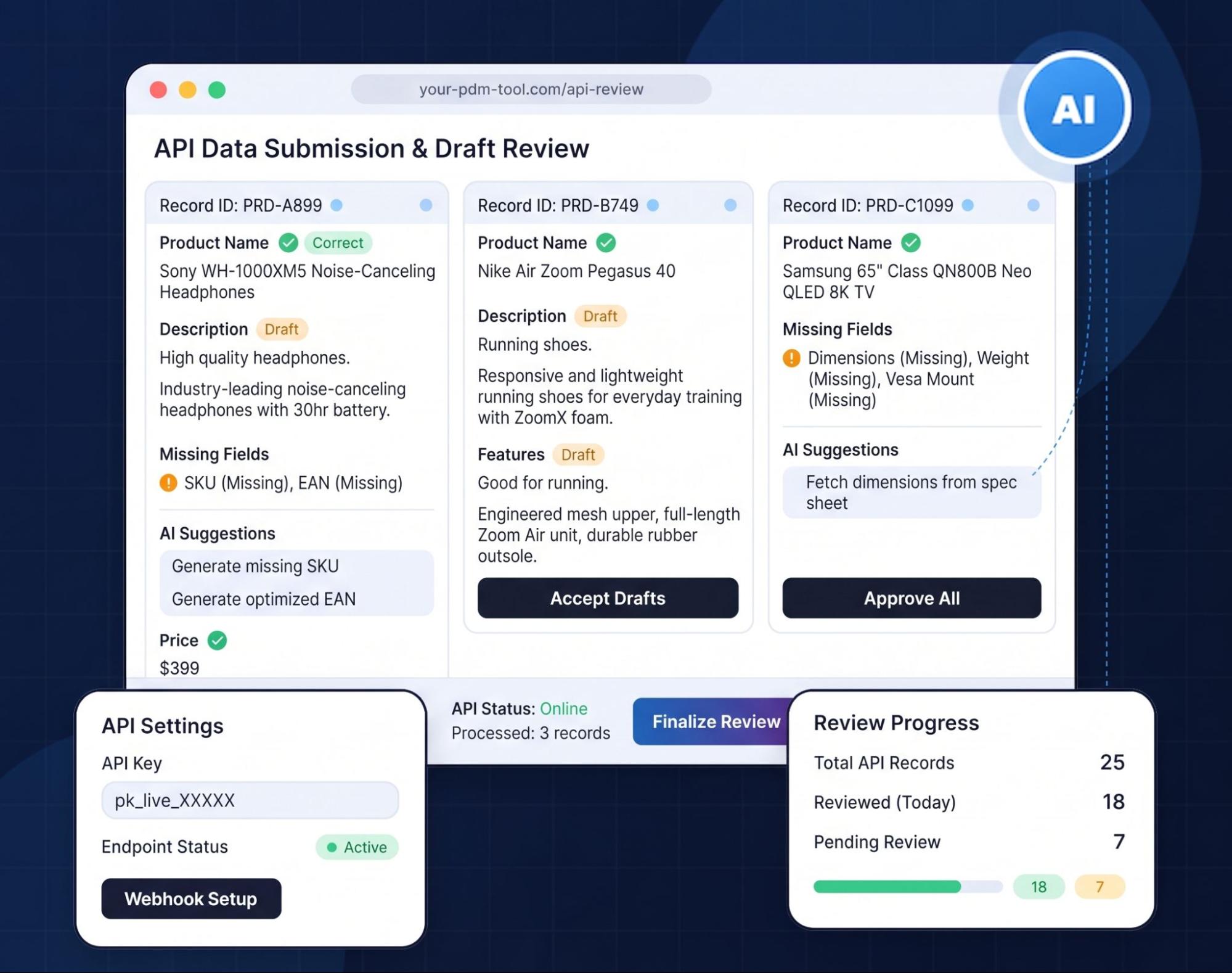Viewport: 1232px width, 973px height.
Task: Click the $399 price value
Action: point(179,668)
